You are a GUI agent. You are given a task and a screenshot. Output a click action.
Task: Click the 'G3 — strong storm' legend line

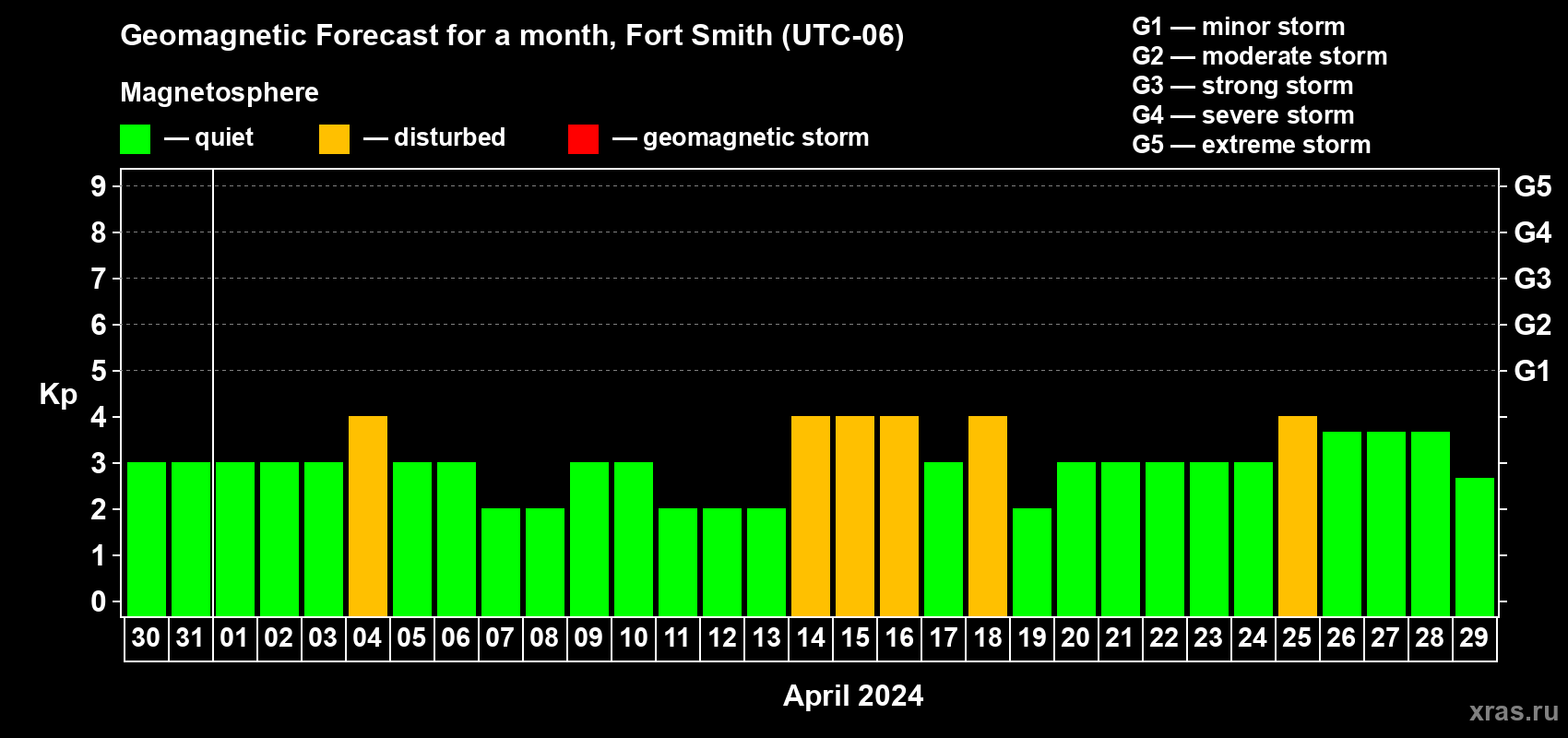pos(1242,86)
